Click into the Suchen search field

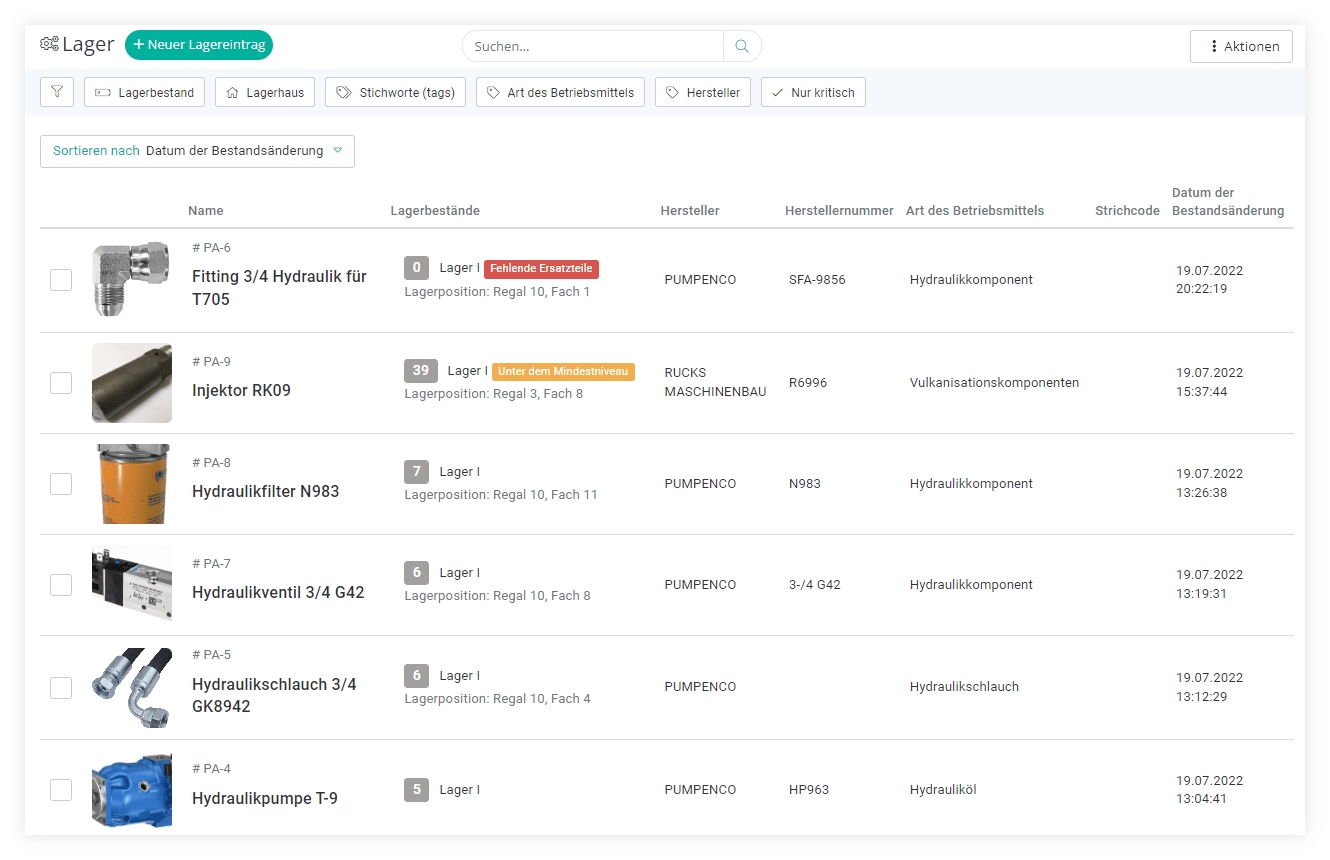click(592, 46)
